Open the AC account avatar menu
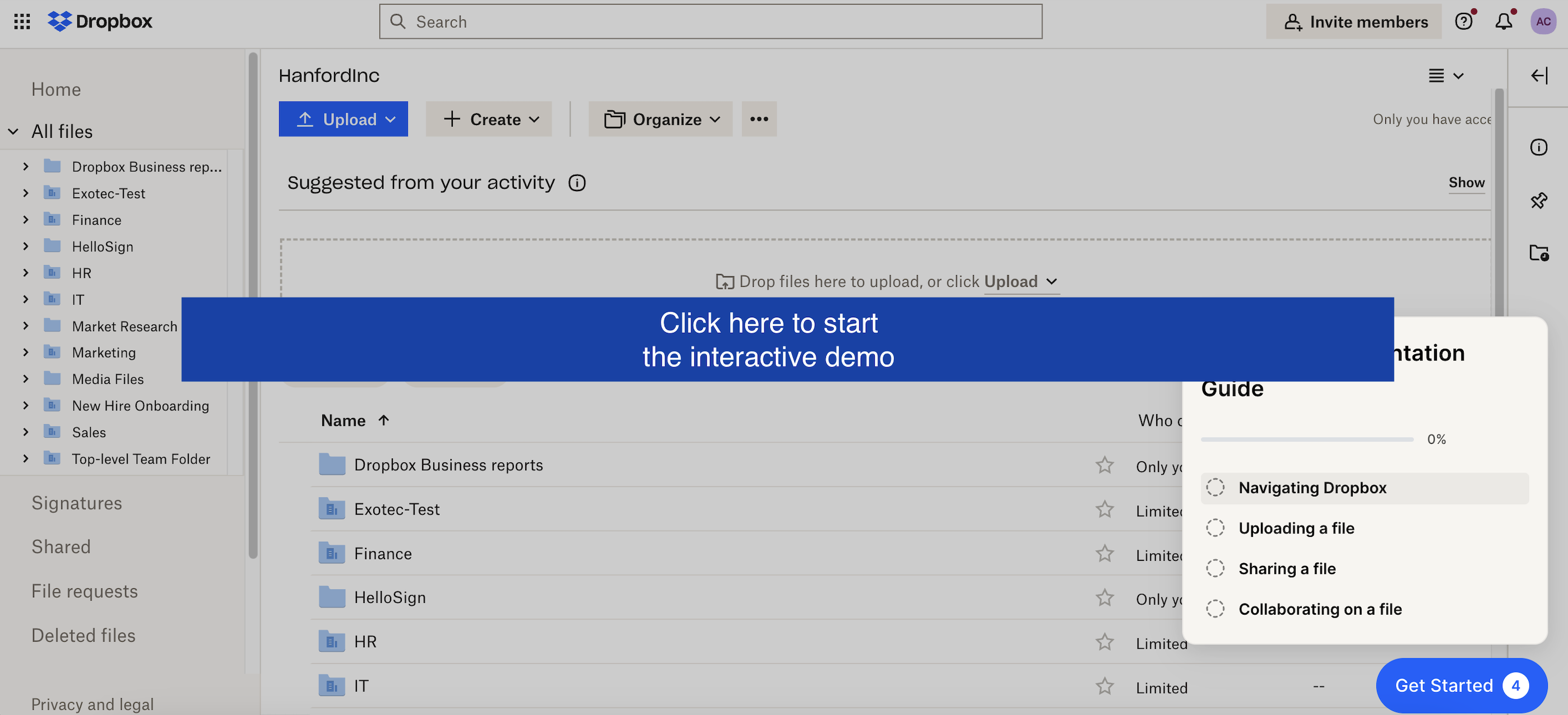Screen dimensions: 1568x715 1543,22
